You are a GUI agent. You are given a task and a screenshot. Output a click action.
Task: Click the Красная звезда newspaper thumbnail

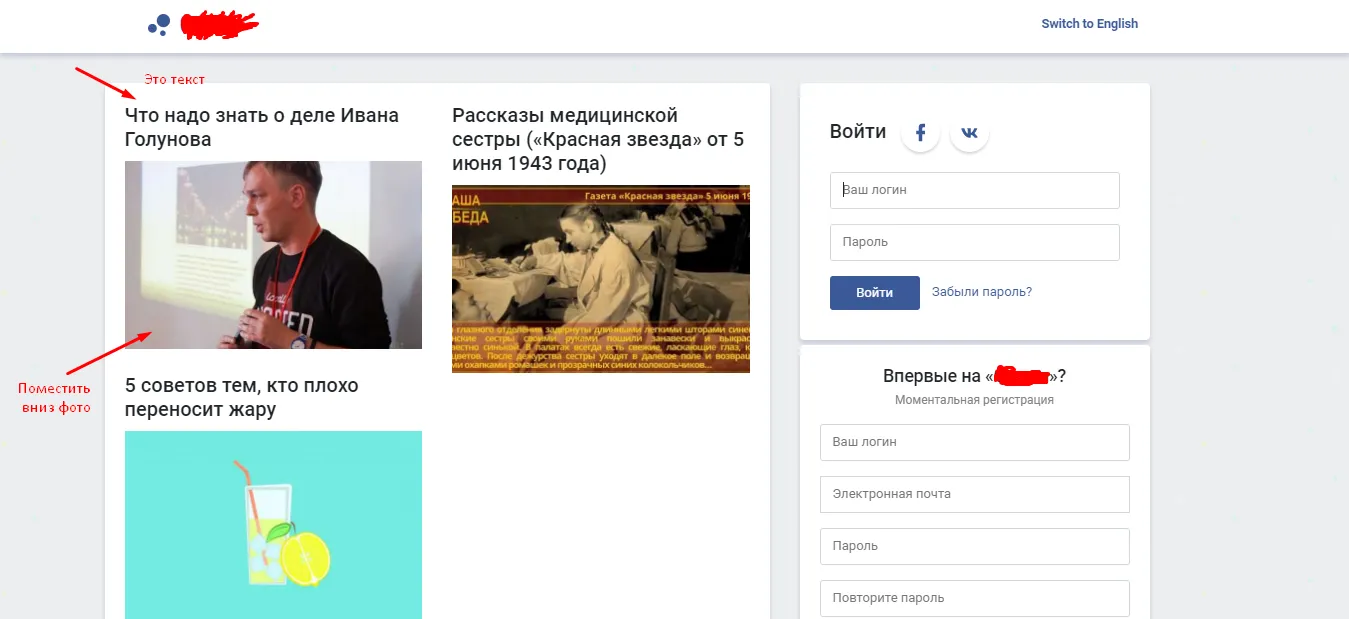coord(601,279)
